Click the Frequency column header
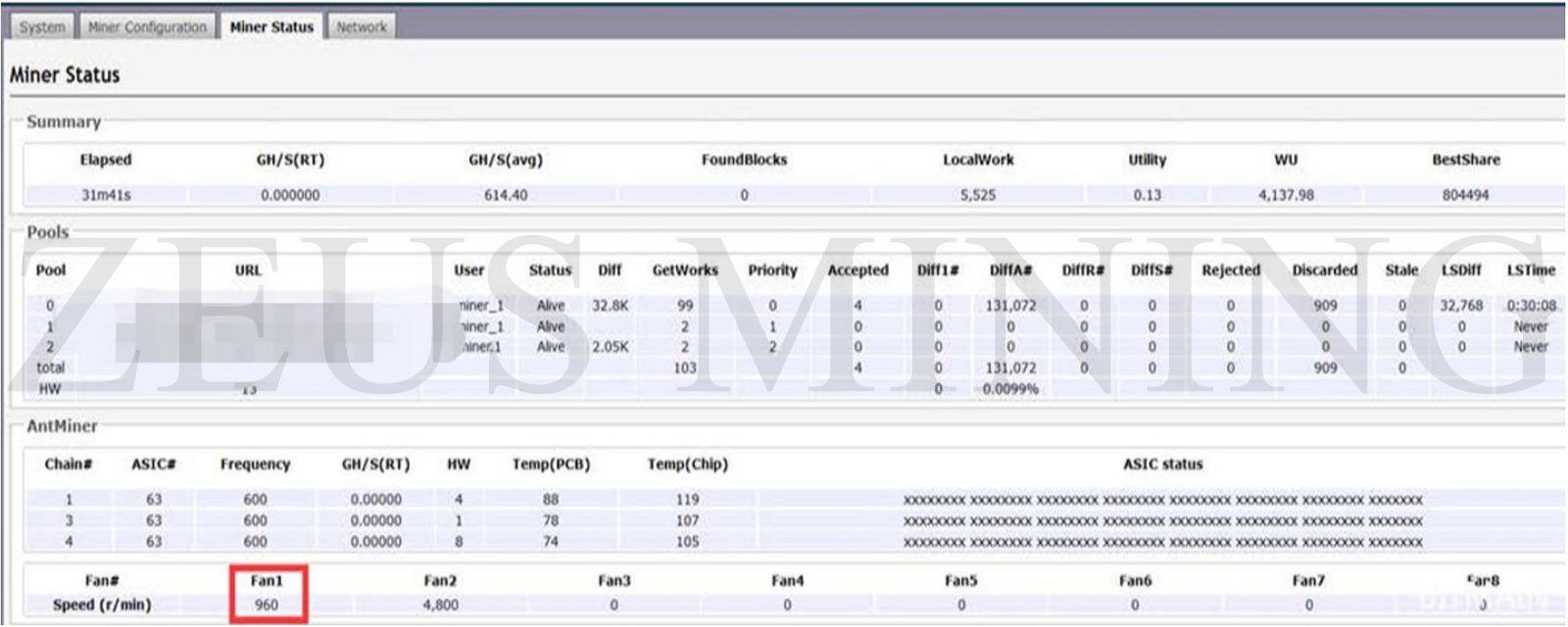The height and width of the screenshot is (627, 1568). (x=255, y=464)
